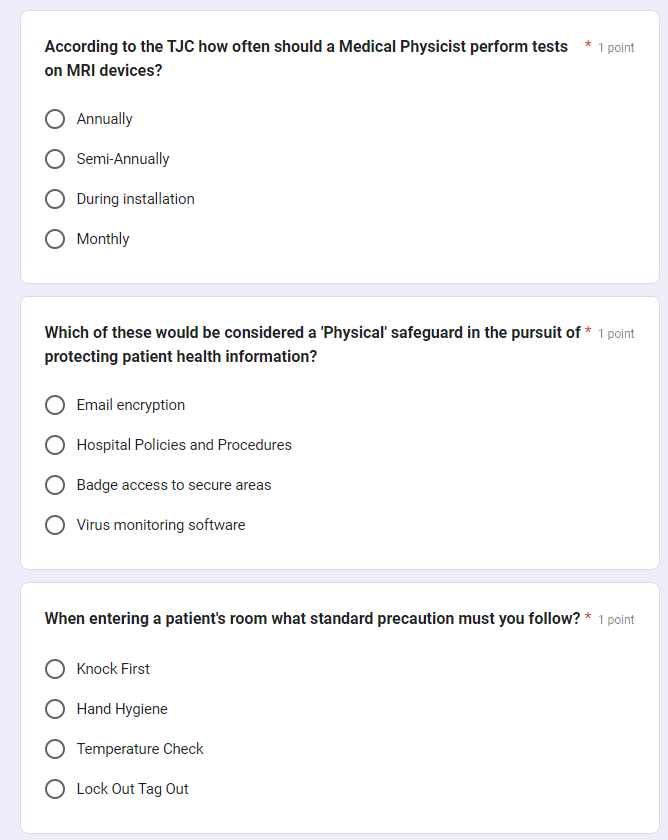Choose Hand Hygiene as the answer
Screen dimensions: 668x840
coord(56,709)
